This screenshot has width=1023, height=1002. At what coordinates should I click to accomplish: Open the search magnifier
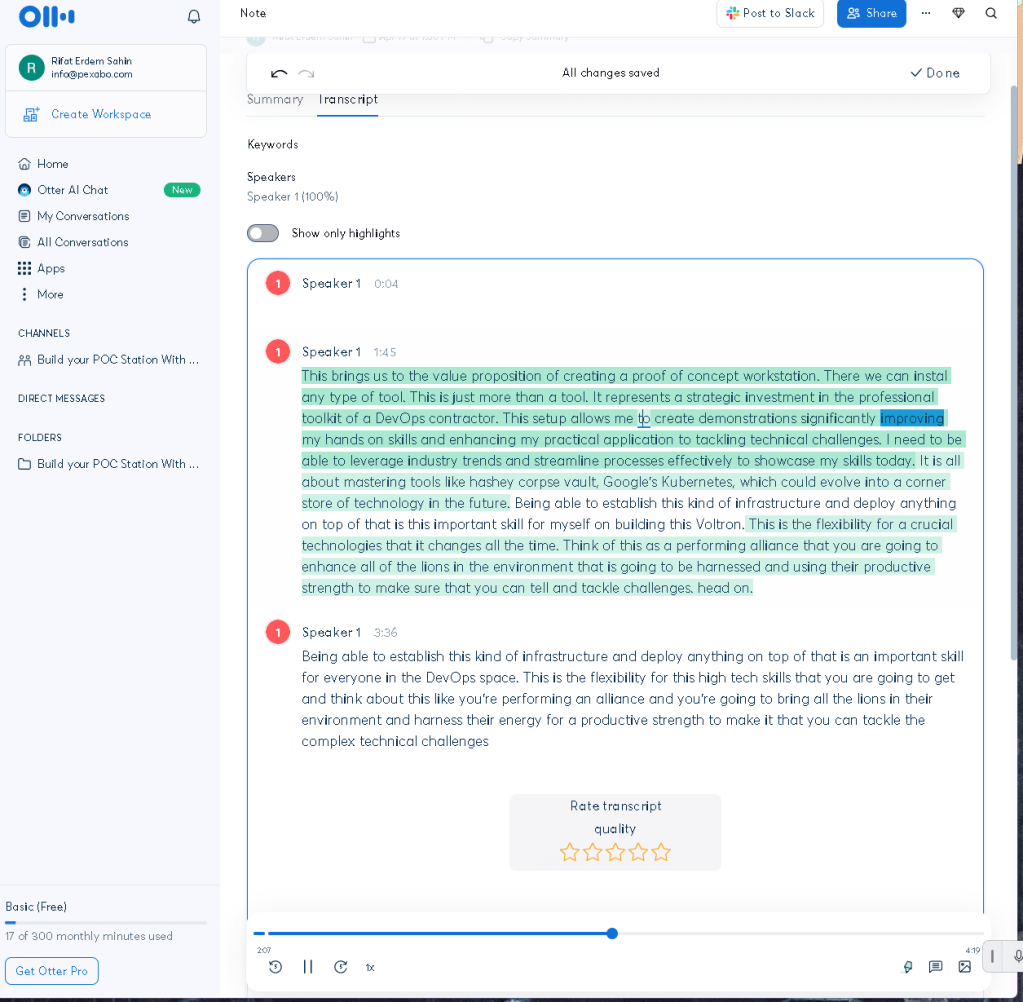[x=991, y=13]
